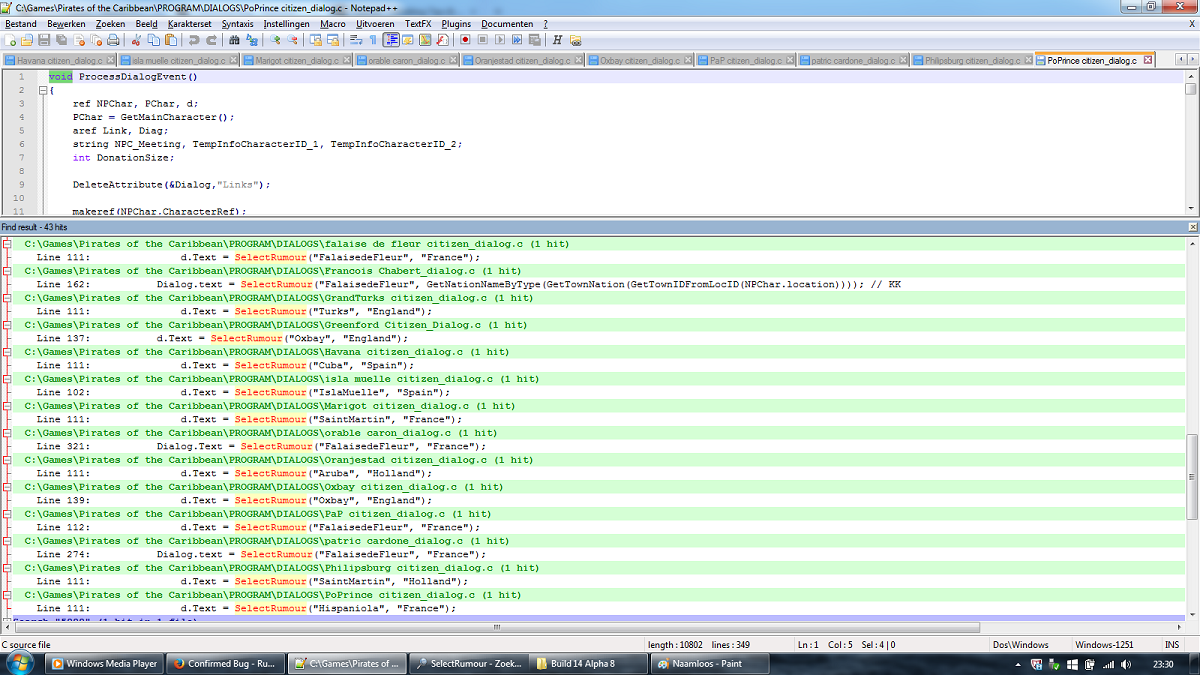
Task: Save the recorded macro icon
Action: [534, 40]
